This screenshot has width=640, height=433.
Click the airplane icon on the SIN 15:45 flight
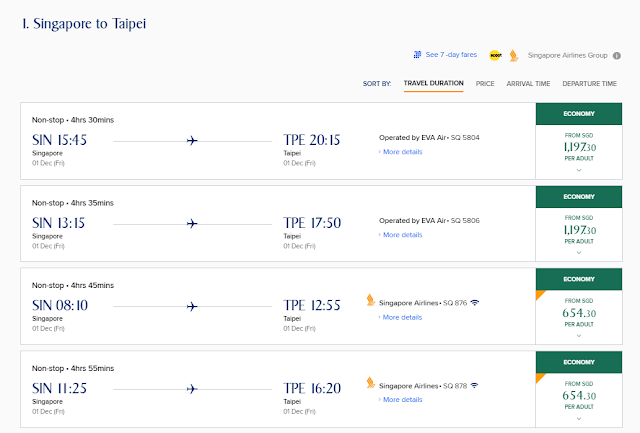[x=192, y=141]
